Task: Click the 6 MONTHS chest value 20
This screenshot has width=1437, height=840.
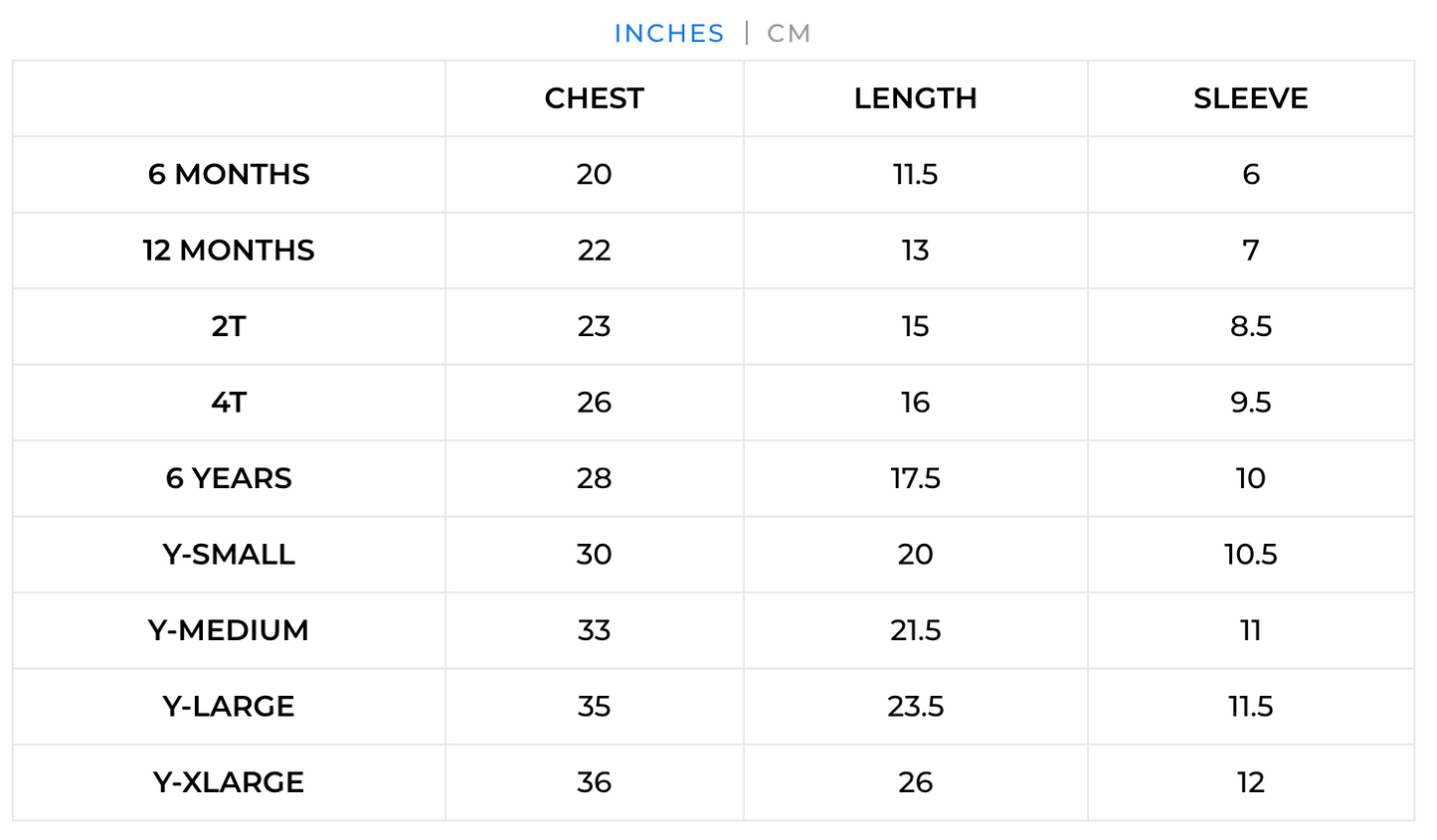Action: point(595,175)
